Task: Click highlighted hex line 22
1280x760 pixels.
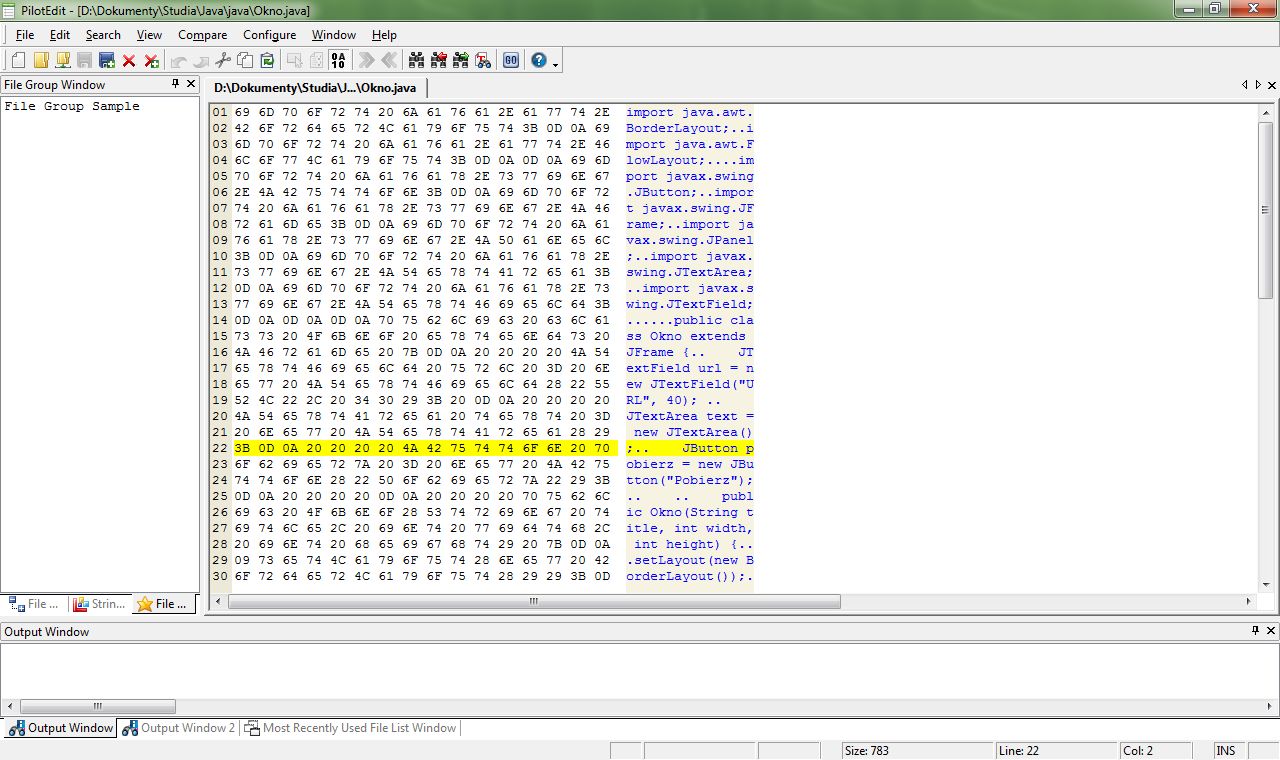Action: pos(423,448)
